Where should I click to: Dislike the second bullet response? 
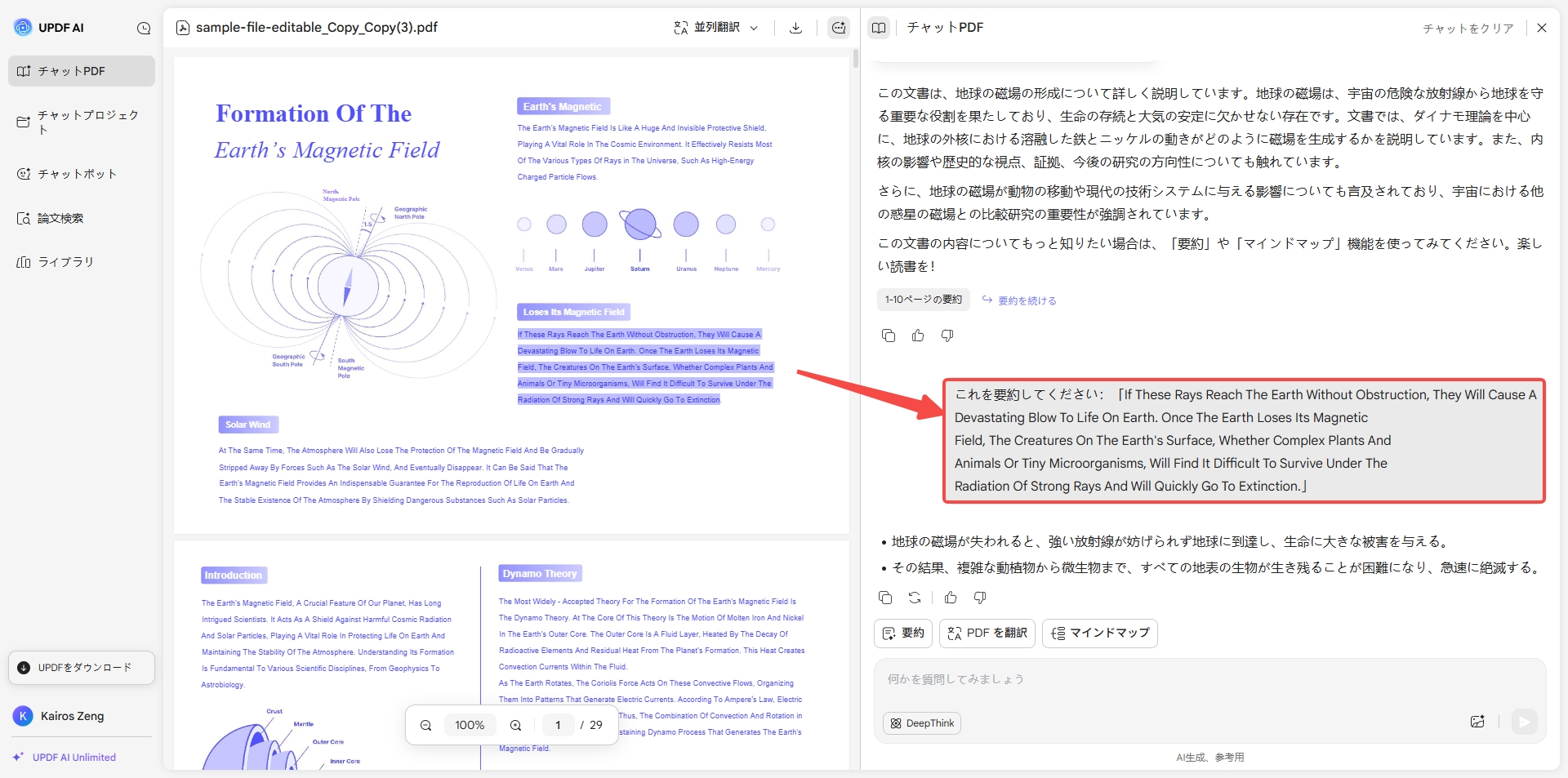click(980, 598)
